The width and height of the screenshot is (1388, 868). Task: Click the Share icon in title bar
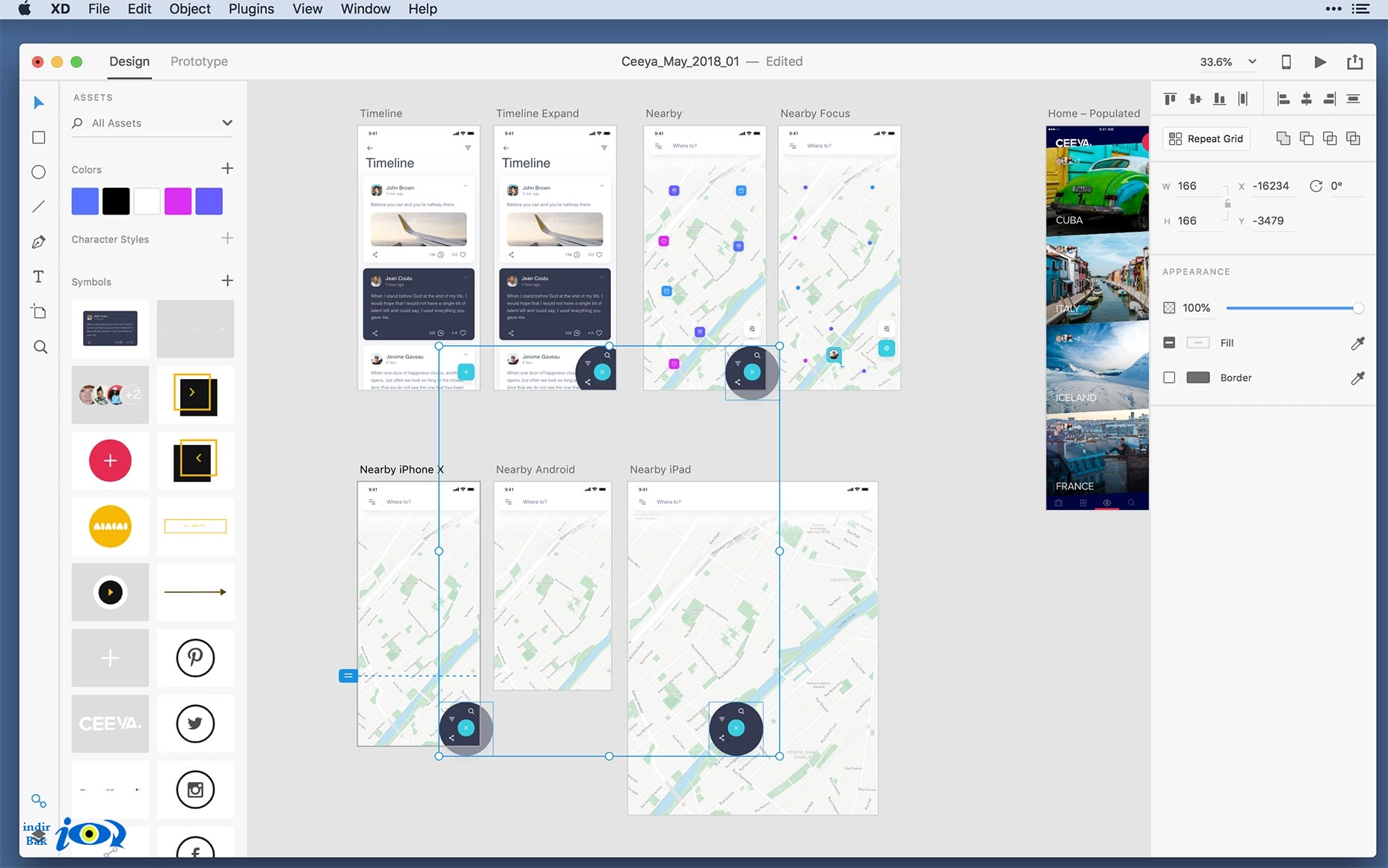click(1355, 62)
